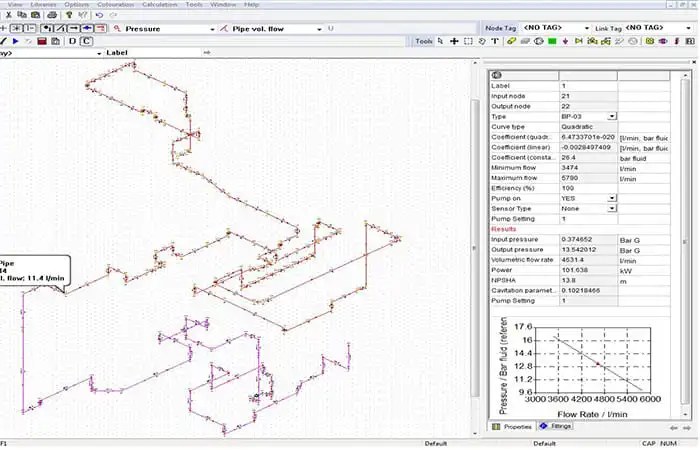The height and width of the screenshot is (450, 700).
Task: Toggle the D display button
Action: [x=72, y=41]
